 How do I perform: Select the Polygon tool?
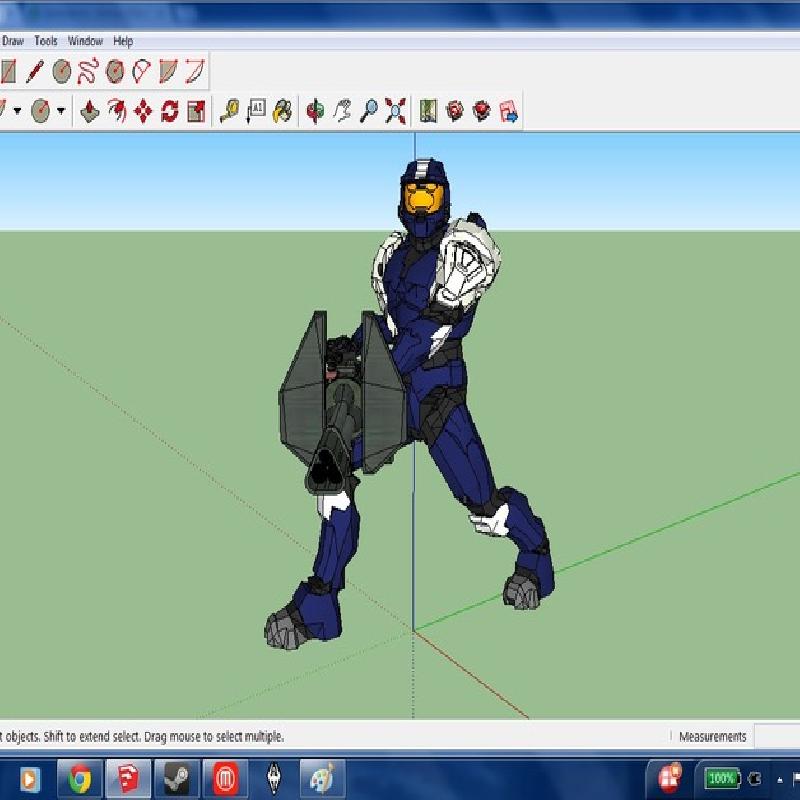[x=115, y=71]
